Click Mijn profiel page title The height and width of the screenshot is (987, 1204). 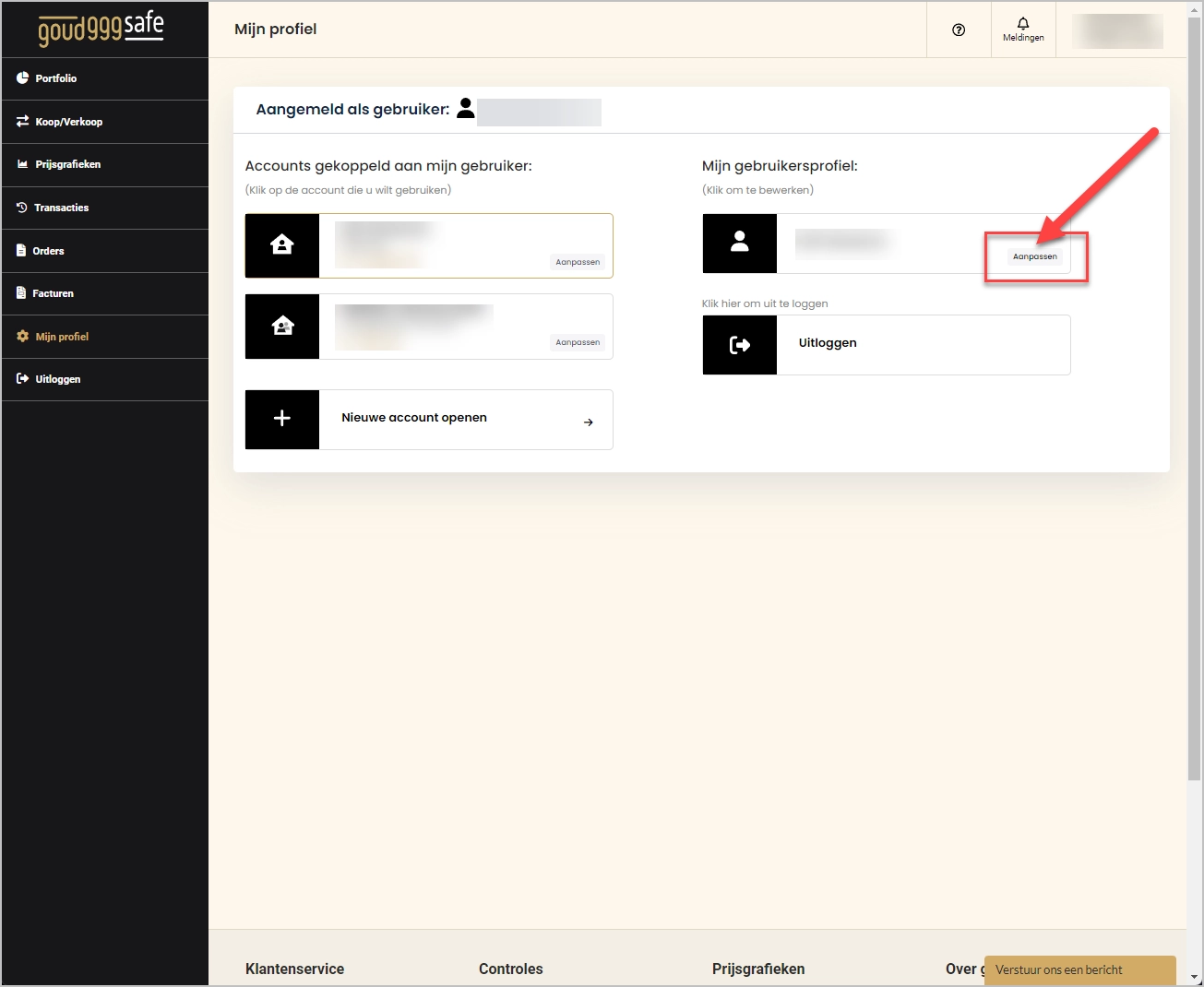click(x=276, y=30)
